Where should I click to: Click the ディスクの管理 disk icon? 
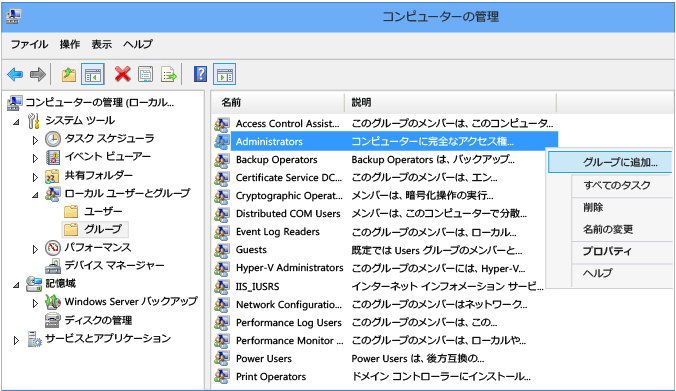(x=53, y=320)
